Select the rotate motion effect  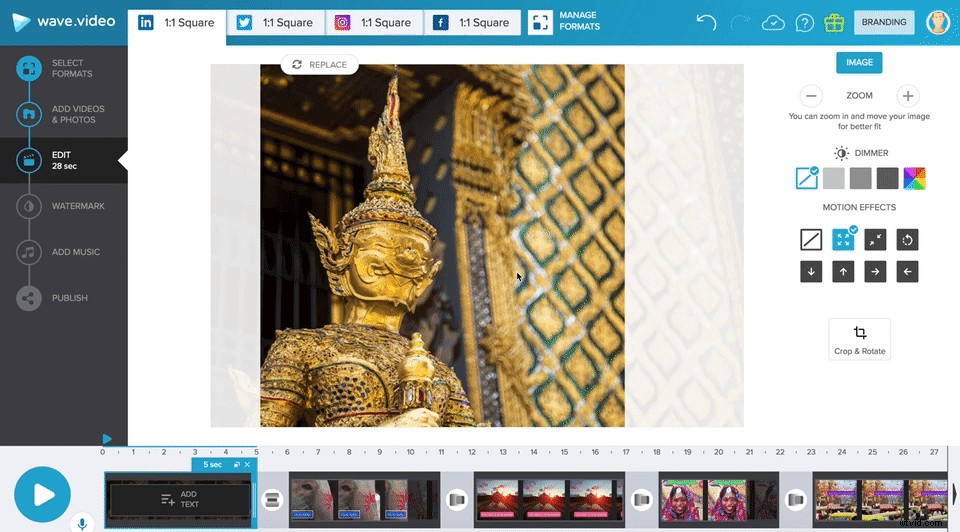pos(907,239)
